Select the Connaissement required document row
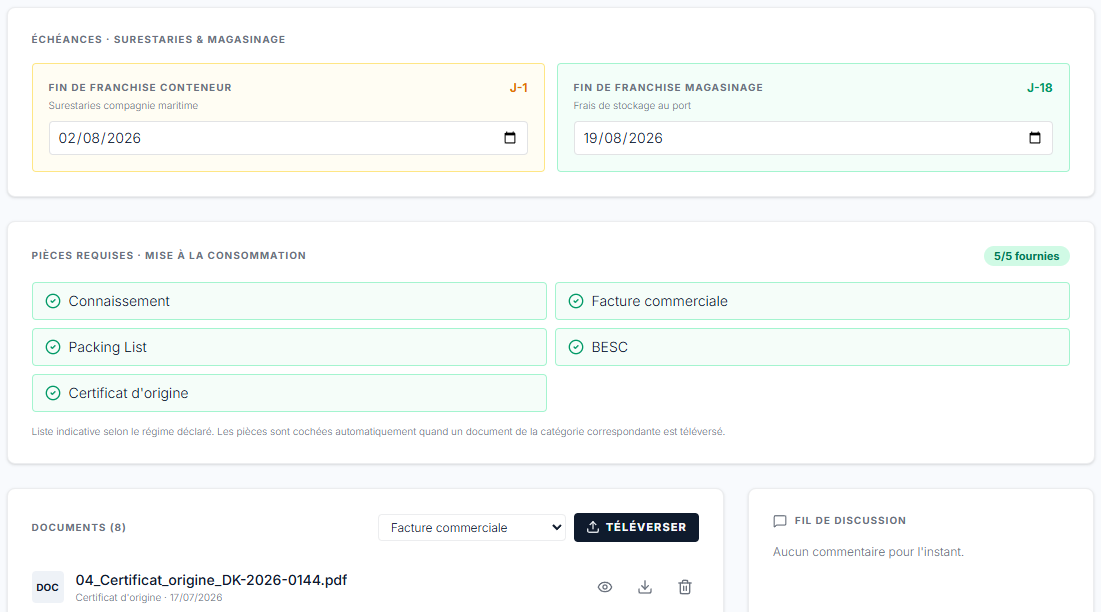Screen dimensions: 1101x612 tap(289, 301)
